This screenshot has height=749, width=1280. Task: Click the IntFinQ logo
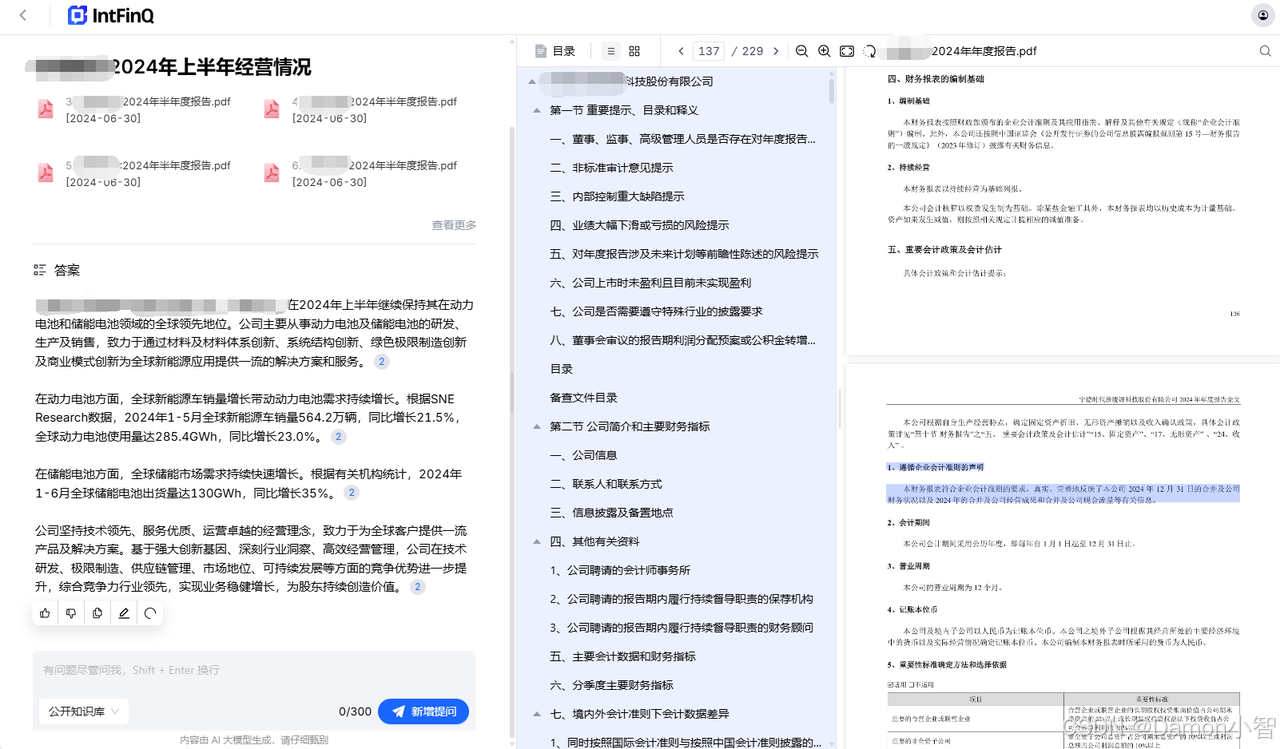coord(111,16)
